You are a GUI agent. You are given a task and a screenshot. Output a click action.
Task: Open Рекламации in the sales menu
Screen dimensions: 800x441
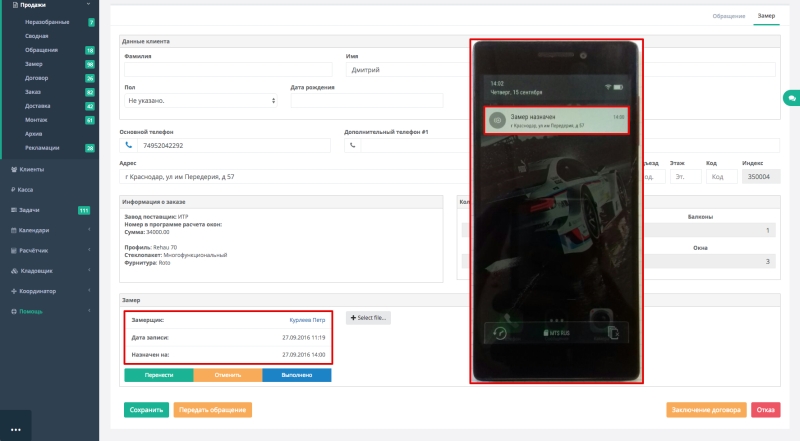pos(42,148)
